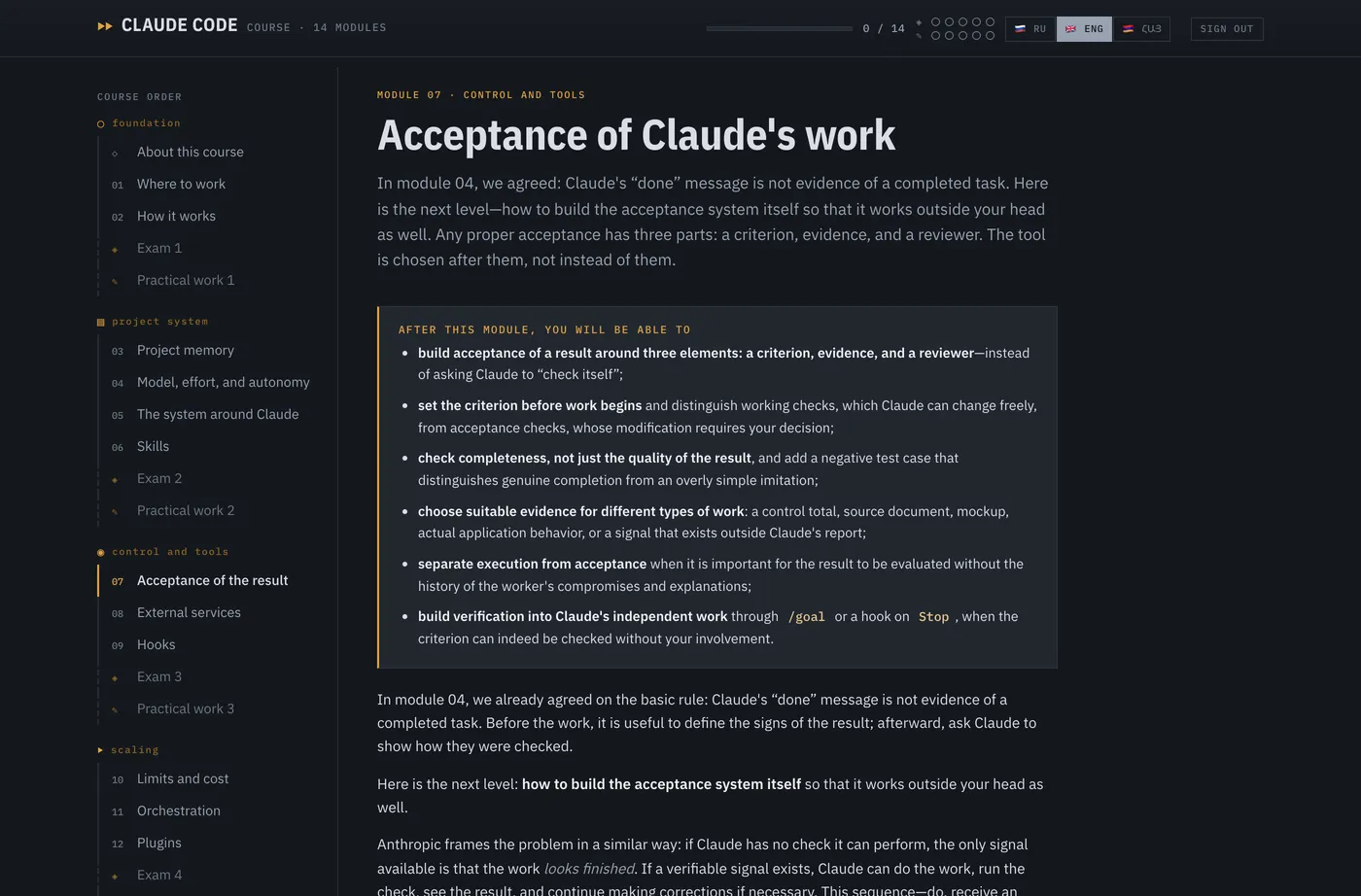The width and height of the screenshot is (1361, 896).
Task: Click the exam diamond icon in header progress
Action: tap(919, 22)
